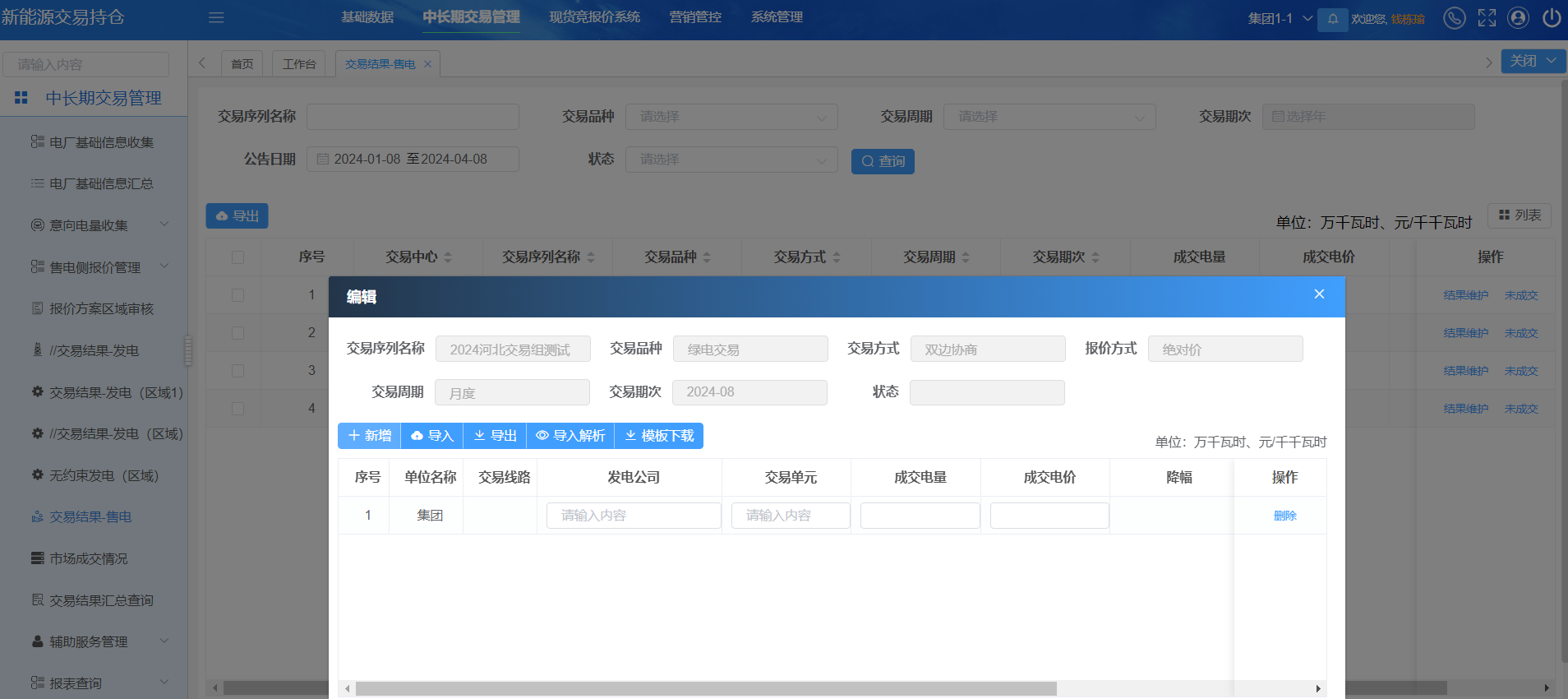Click 新增 button in dialog
Screen dimensions: 1568x699
click(369, 436)
